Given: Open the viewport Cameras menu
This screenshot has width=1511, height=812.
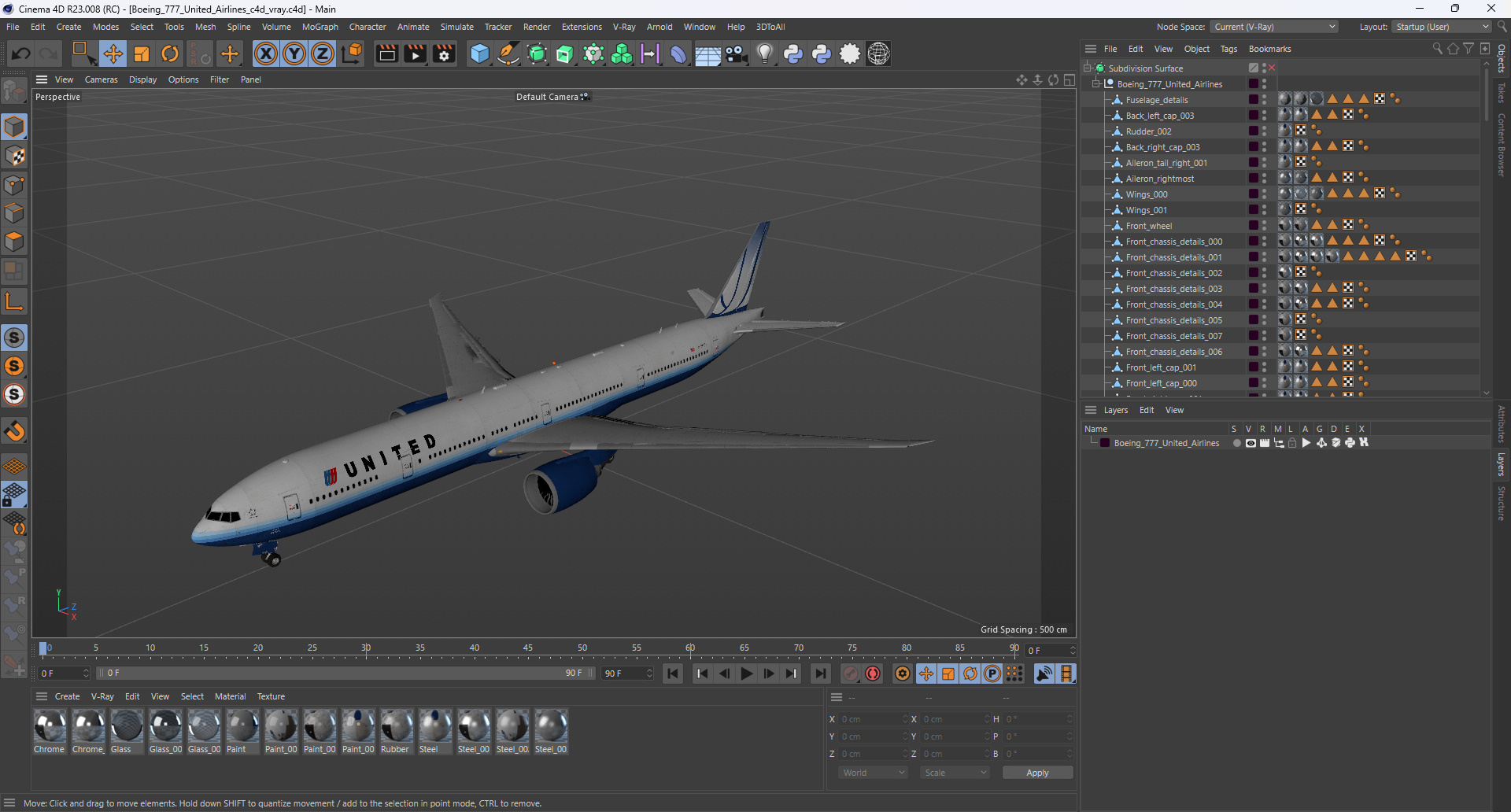Looking at the screenshot, I should click(x=101, y=79).
